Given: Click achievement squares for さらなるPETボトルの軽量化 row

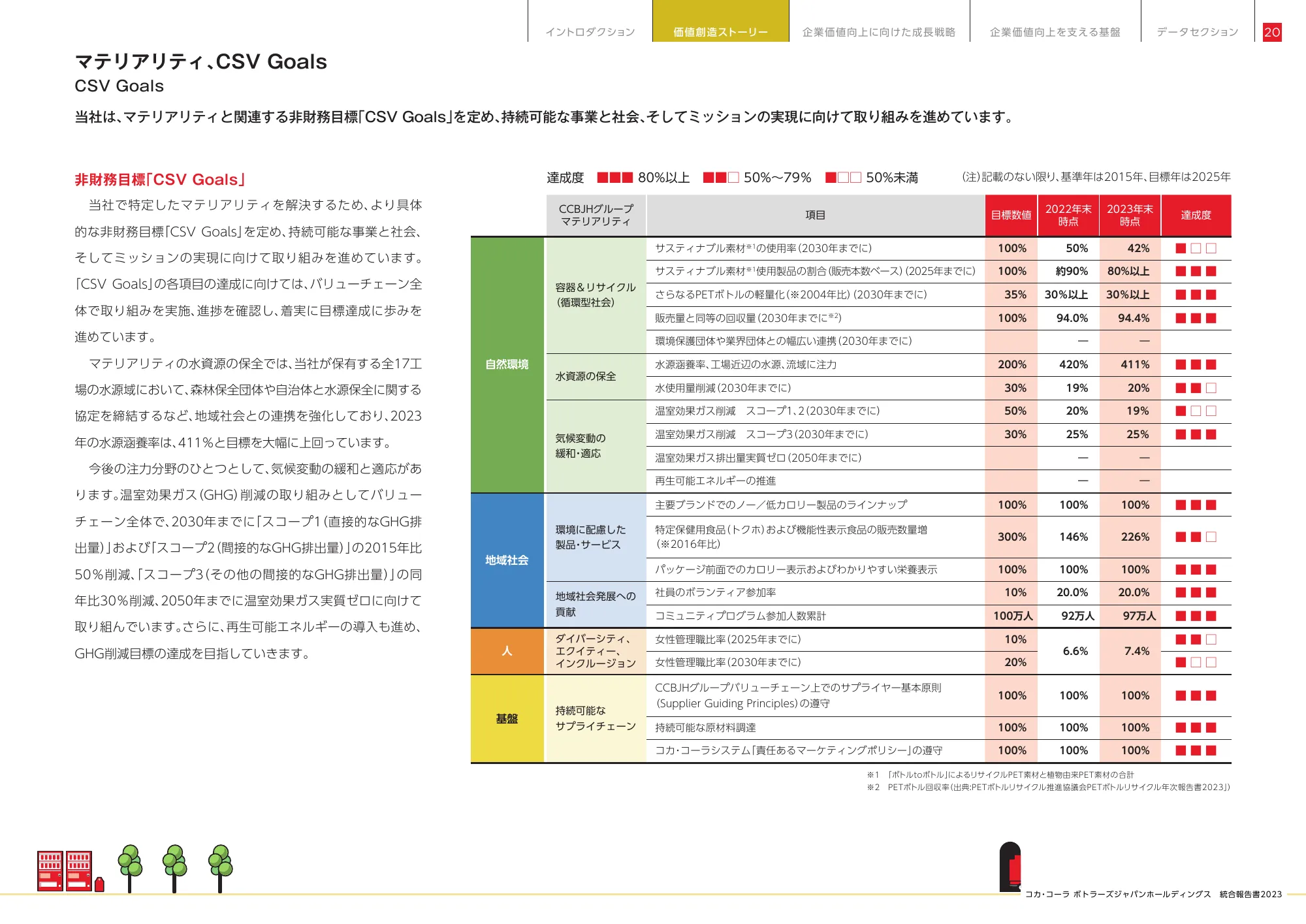Looking at the screenshot, I should pos(1196,295).
